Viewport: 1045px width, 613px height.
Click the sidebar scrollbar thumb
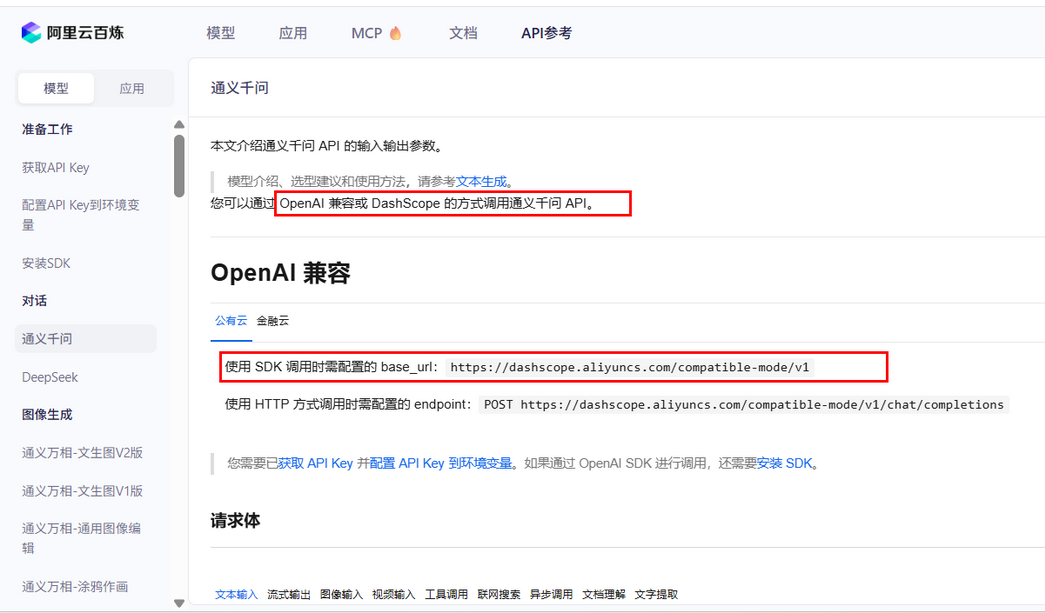click(x=179, y=166)
